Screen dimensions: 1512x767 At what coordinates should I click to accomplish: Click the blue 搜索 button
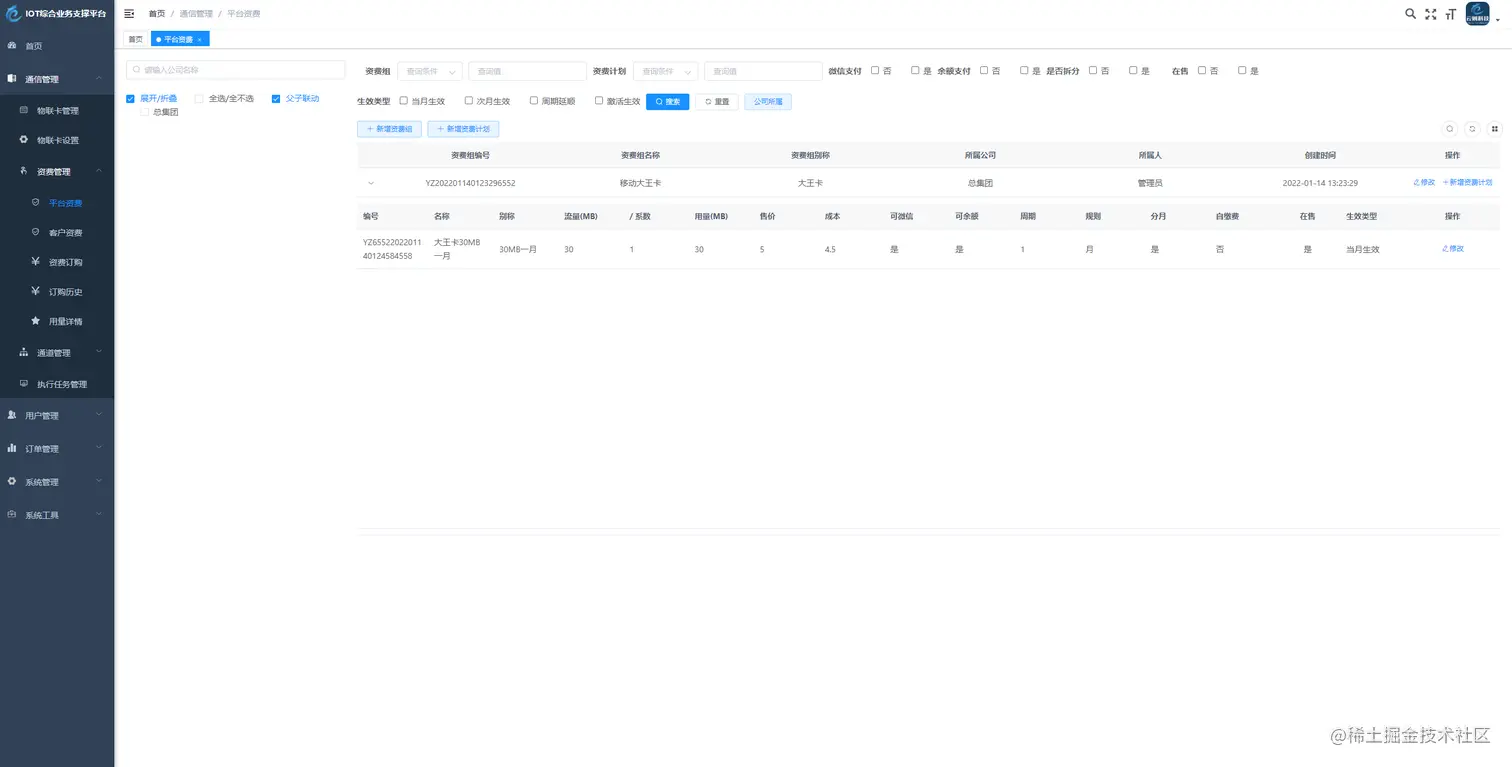point(667,101)
